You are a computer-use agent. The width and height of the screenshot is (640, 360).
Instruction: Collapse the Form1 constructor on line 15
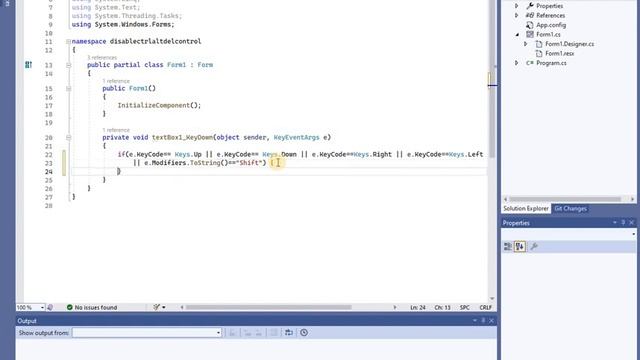pyautogui.click(x=68, y=88)
